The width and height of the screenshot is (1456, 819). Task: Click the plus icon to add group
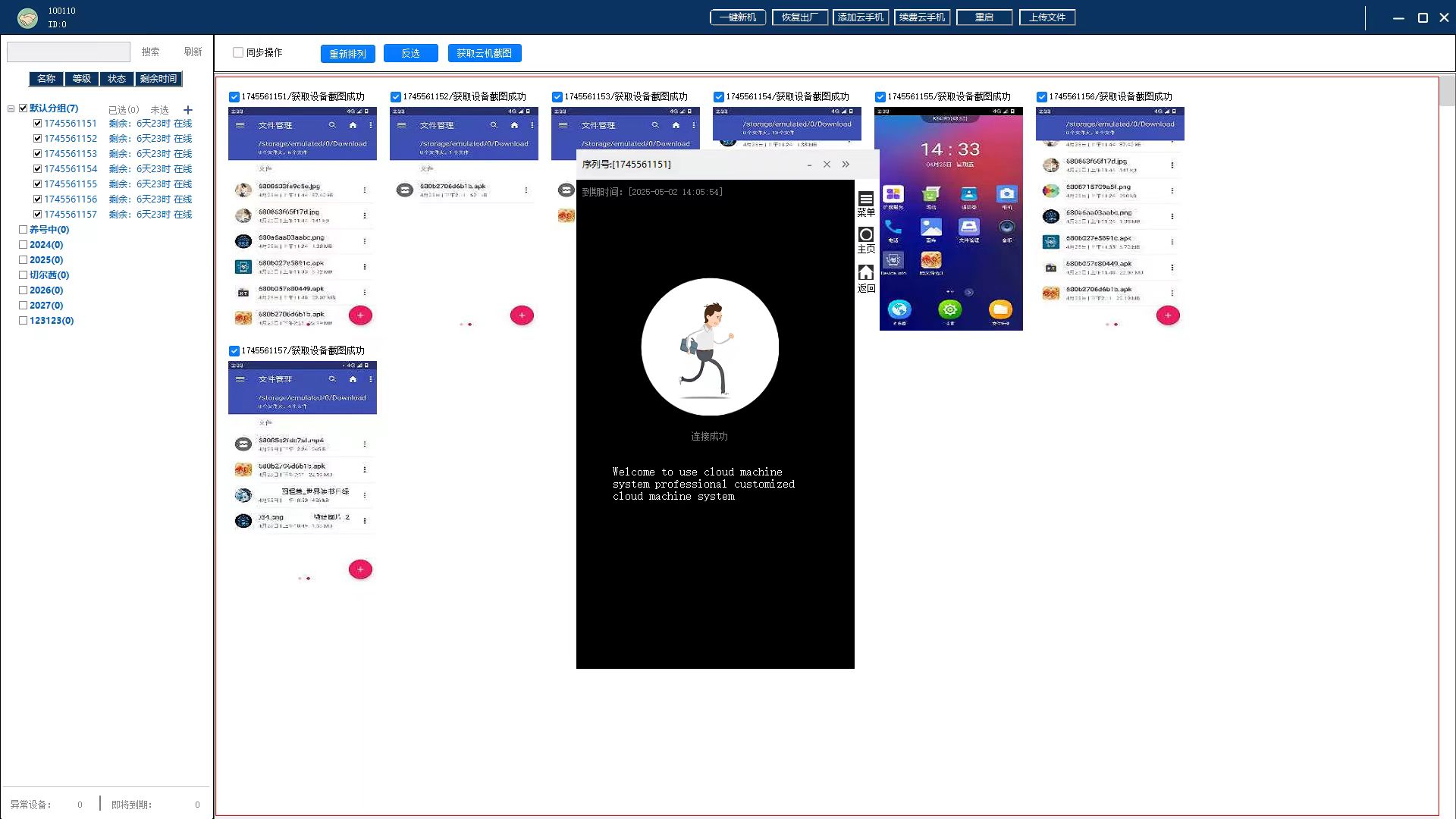(188, 110)
